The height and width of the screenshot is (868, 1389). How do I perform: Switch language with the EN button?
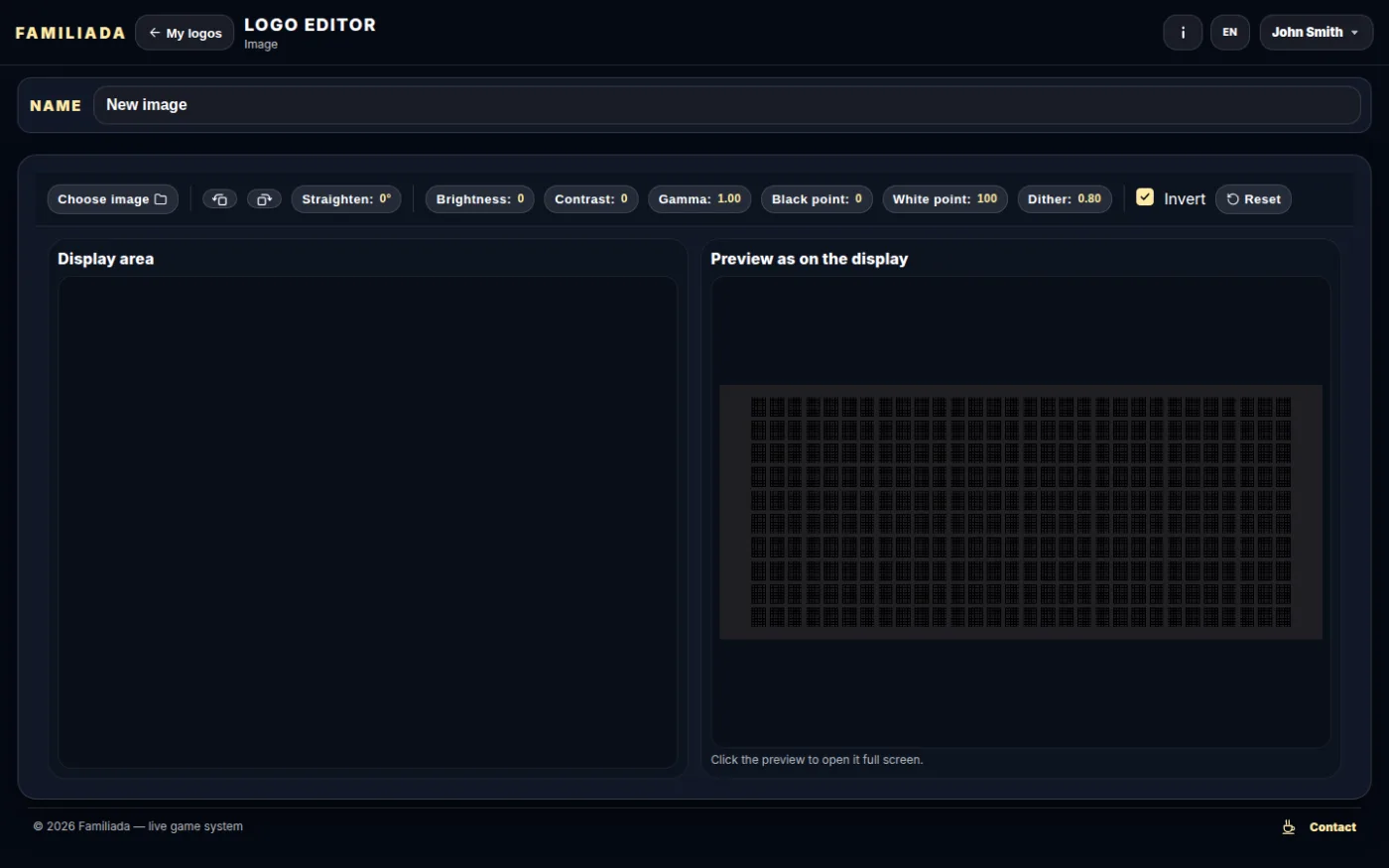1229,33
